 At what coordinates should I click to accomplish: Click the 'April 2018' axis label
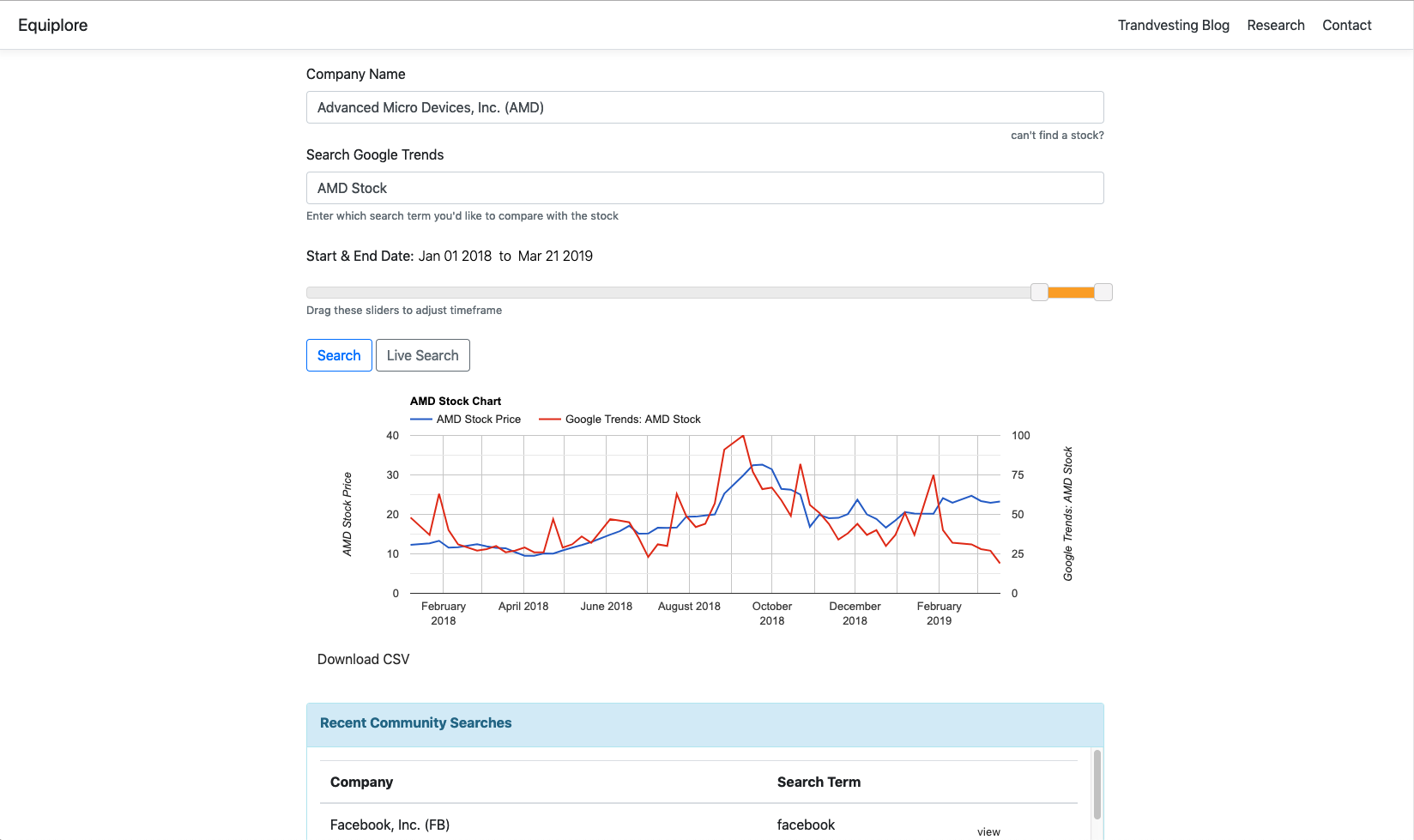click(x=523, y=606)
